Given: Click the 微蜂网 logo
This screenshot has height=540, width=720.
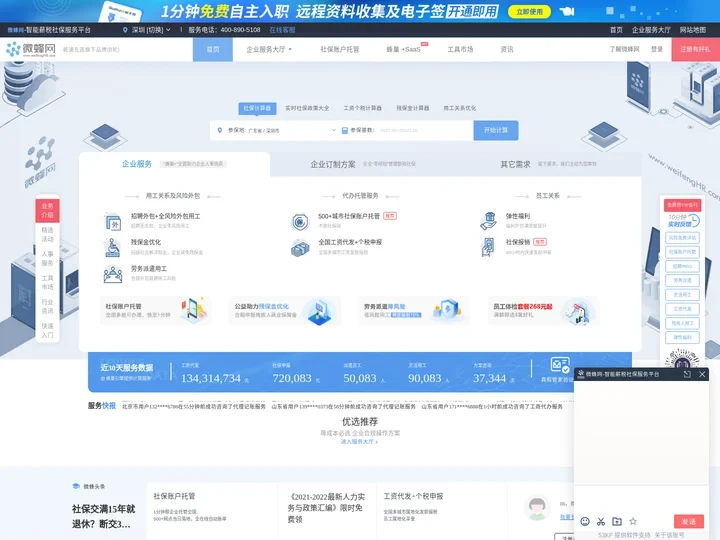Looking at the screenshot, I should click(x=31, y=49).
